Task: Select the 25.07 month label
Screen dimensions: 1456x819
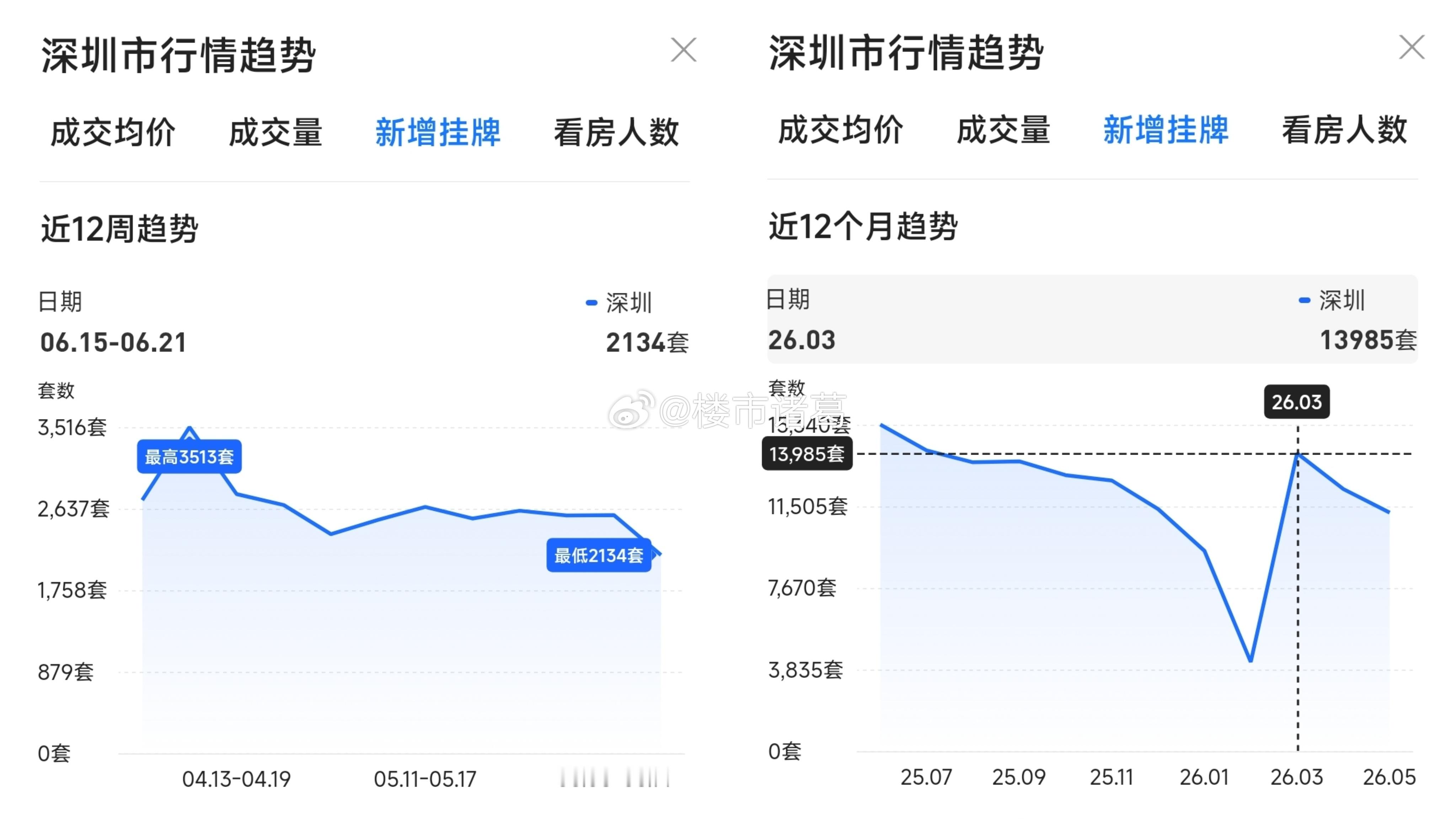Action: coord(926,777)
